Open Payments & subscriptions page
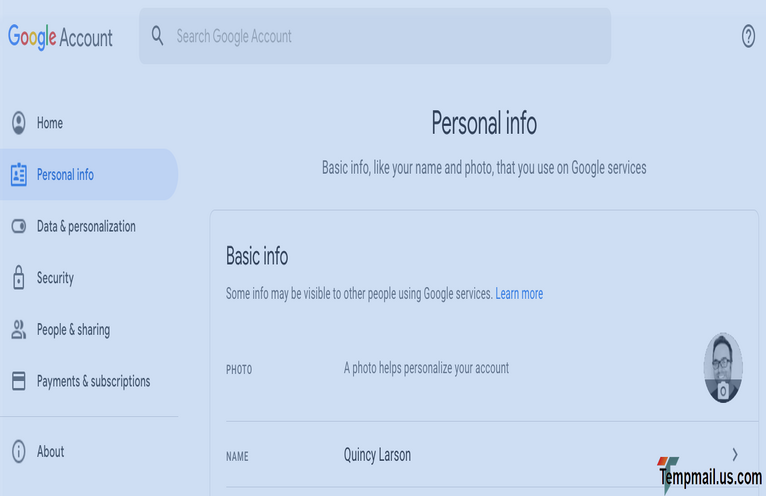 tap(93, 381)
